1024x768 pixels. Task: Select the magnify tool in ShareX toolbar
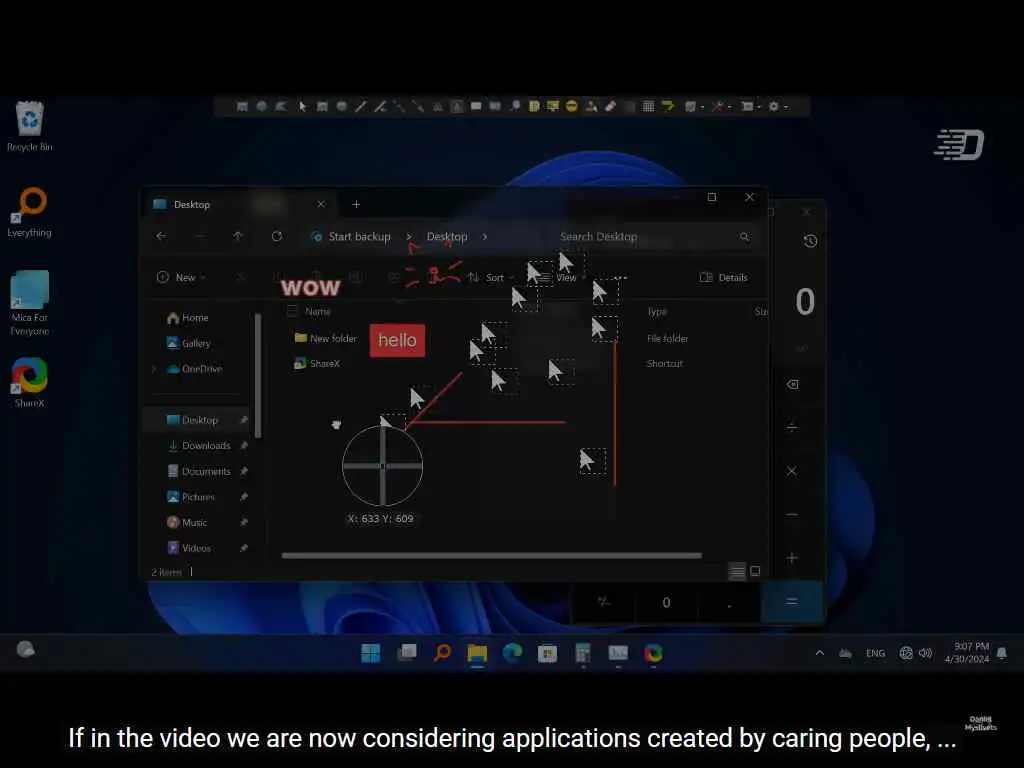(515, 106)
